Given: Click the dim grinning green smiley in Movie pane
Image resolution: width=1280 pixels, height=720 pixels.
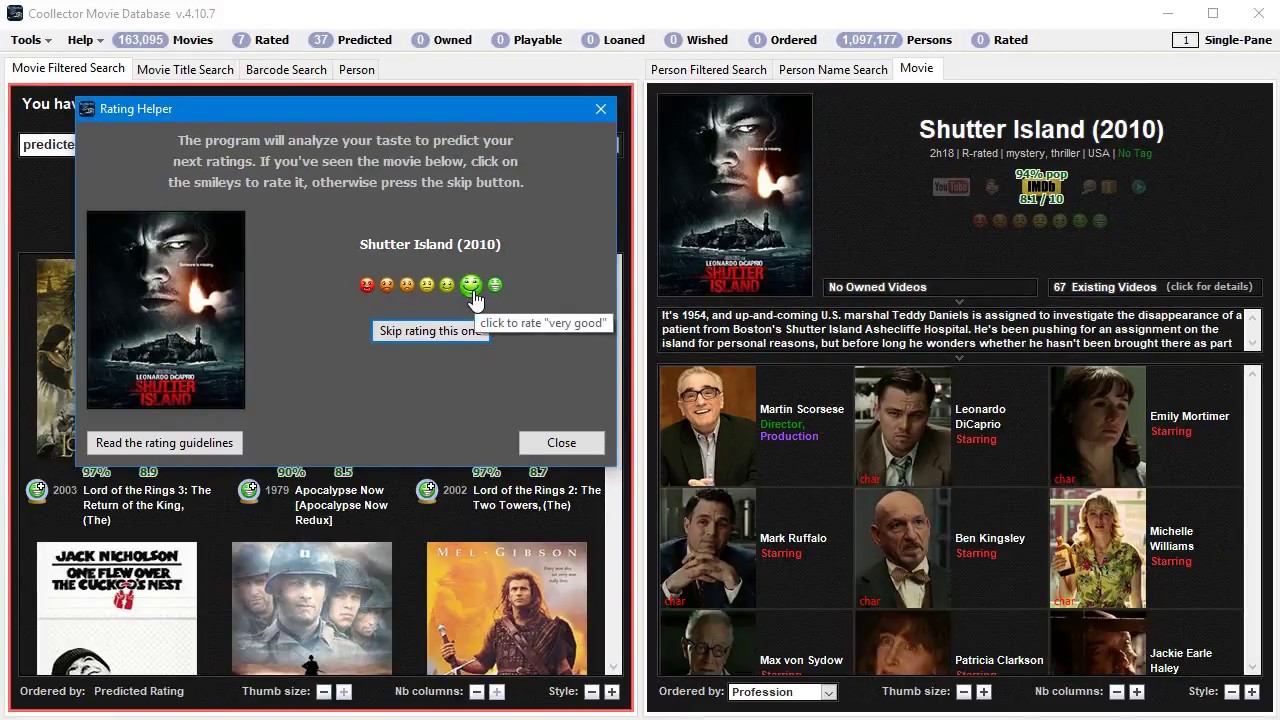Looking at the screenshot, I should coord(1100,221).
